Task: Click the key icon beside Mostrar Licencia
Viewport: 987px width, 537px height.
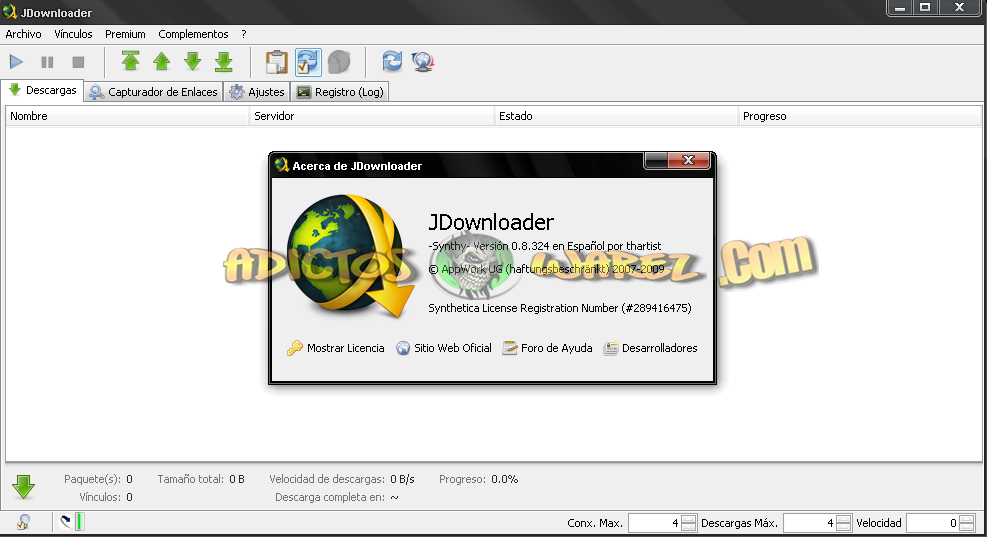Action: [x=295, y=348]
